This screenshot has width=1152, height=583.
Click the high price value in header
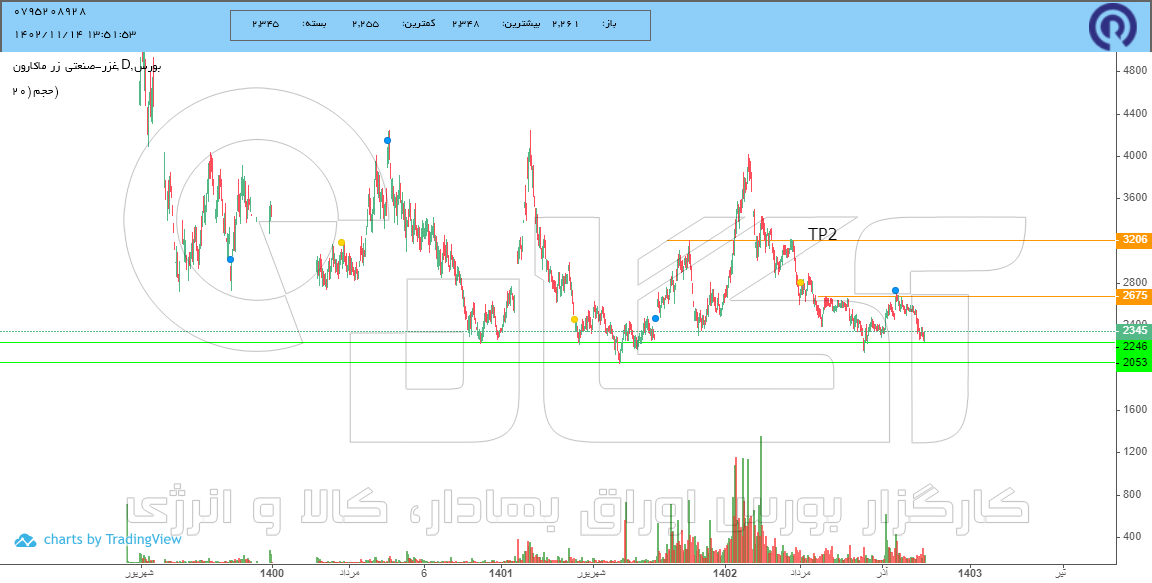tap(464, 24)
